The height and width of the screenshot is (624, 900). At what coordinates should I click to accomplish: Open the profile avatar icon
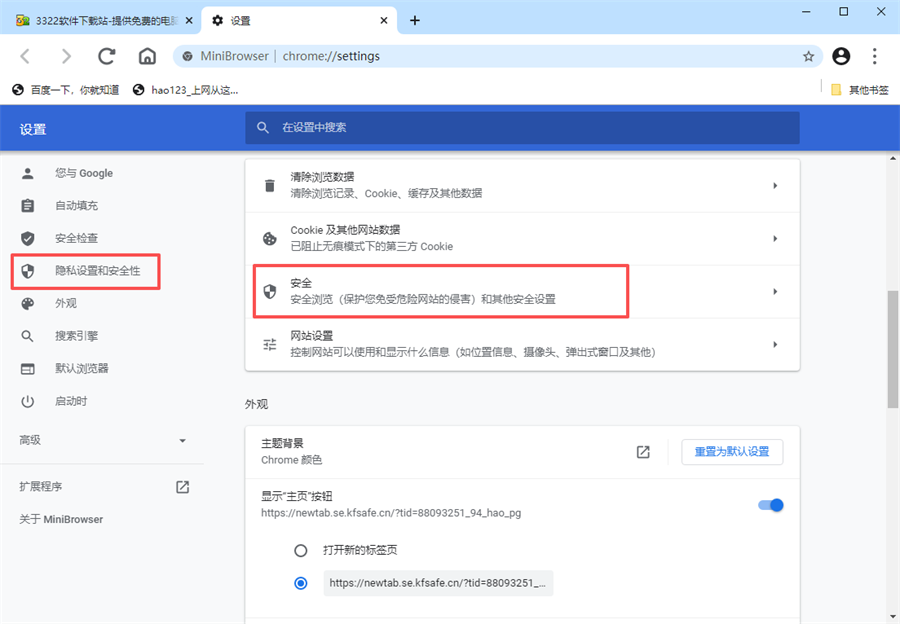841,57
